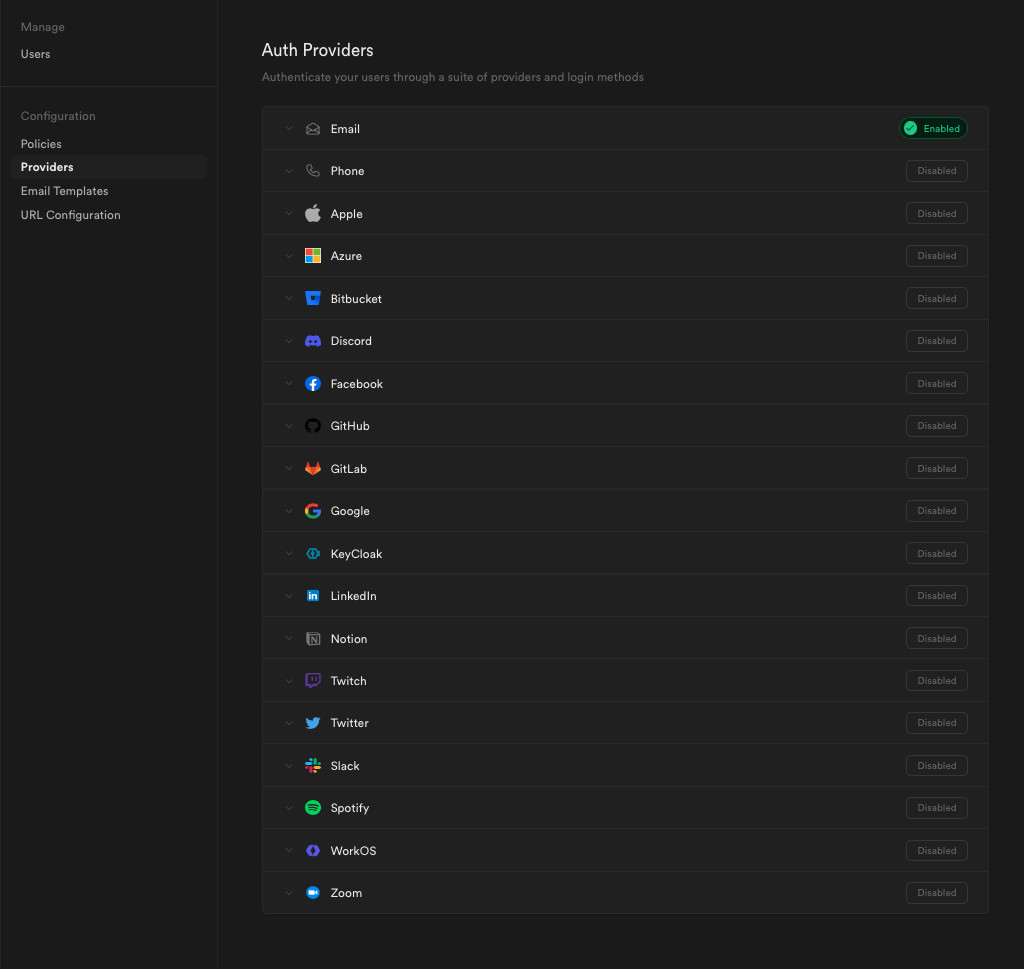Viewport: 1024px width, 969px height.
Task: Select the Slack provider icon
Action: (x=314, y=765)
